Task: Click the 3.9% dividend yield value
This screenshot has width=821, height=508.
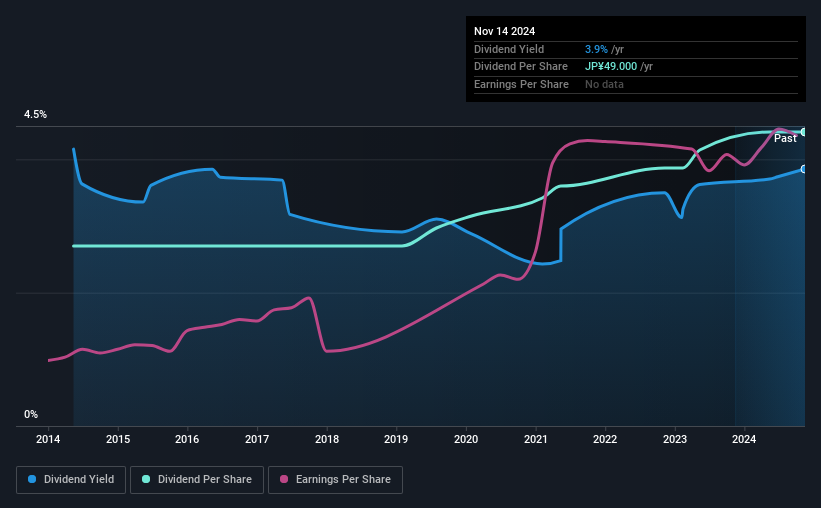Action: [596, 49]
